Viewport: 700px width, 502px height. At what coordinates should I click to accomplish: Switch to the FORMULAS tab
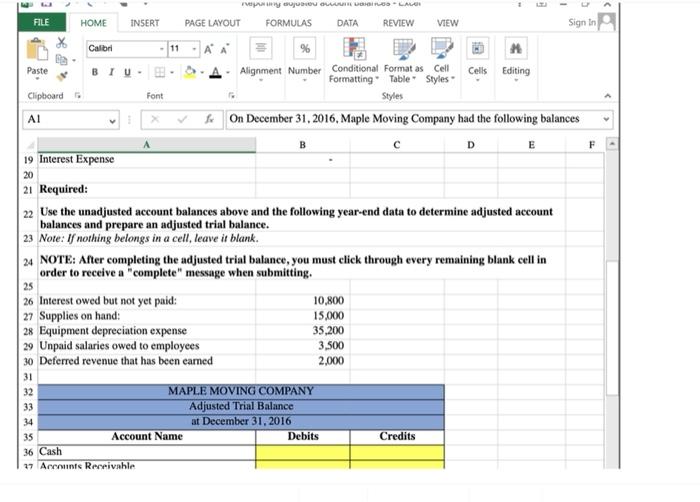coord(288,23)
